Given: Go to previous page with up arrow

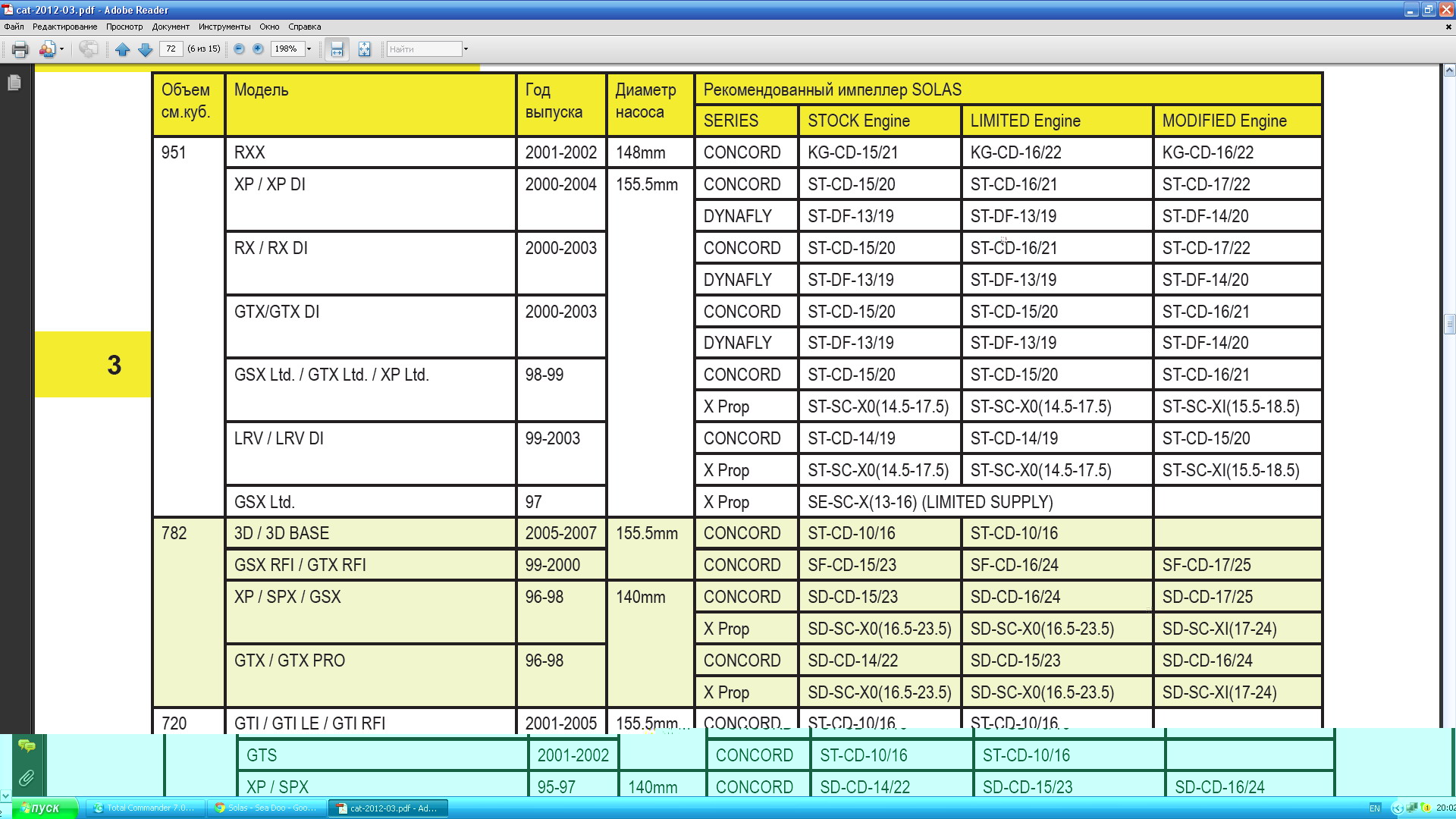Looking at the screenshot, I should [122, 49].
